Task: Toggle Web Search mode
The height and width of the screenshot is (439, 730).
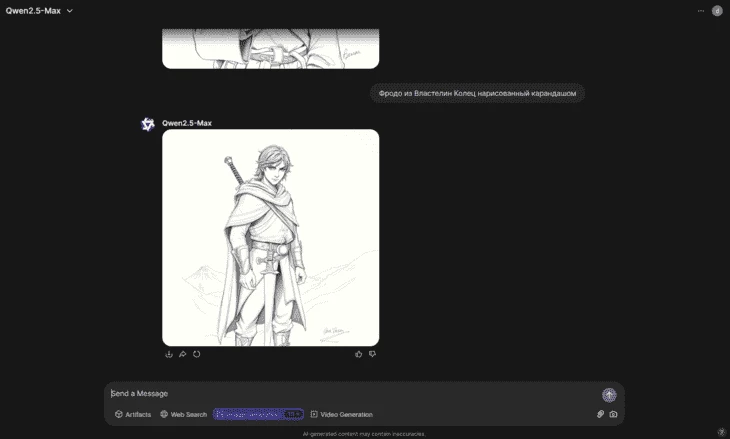Action: (183, 414)
